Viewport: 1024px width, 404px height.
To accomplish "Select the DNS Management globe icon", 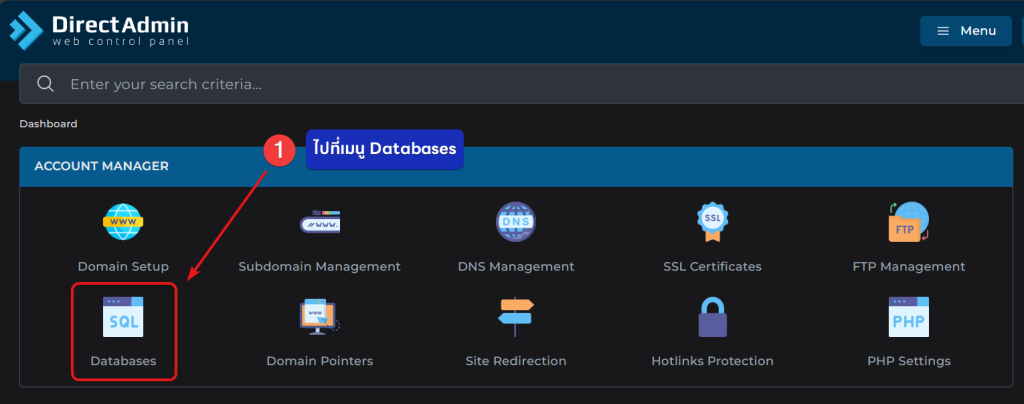I will [516, 222].
